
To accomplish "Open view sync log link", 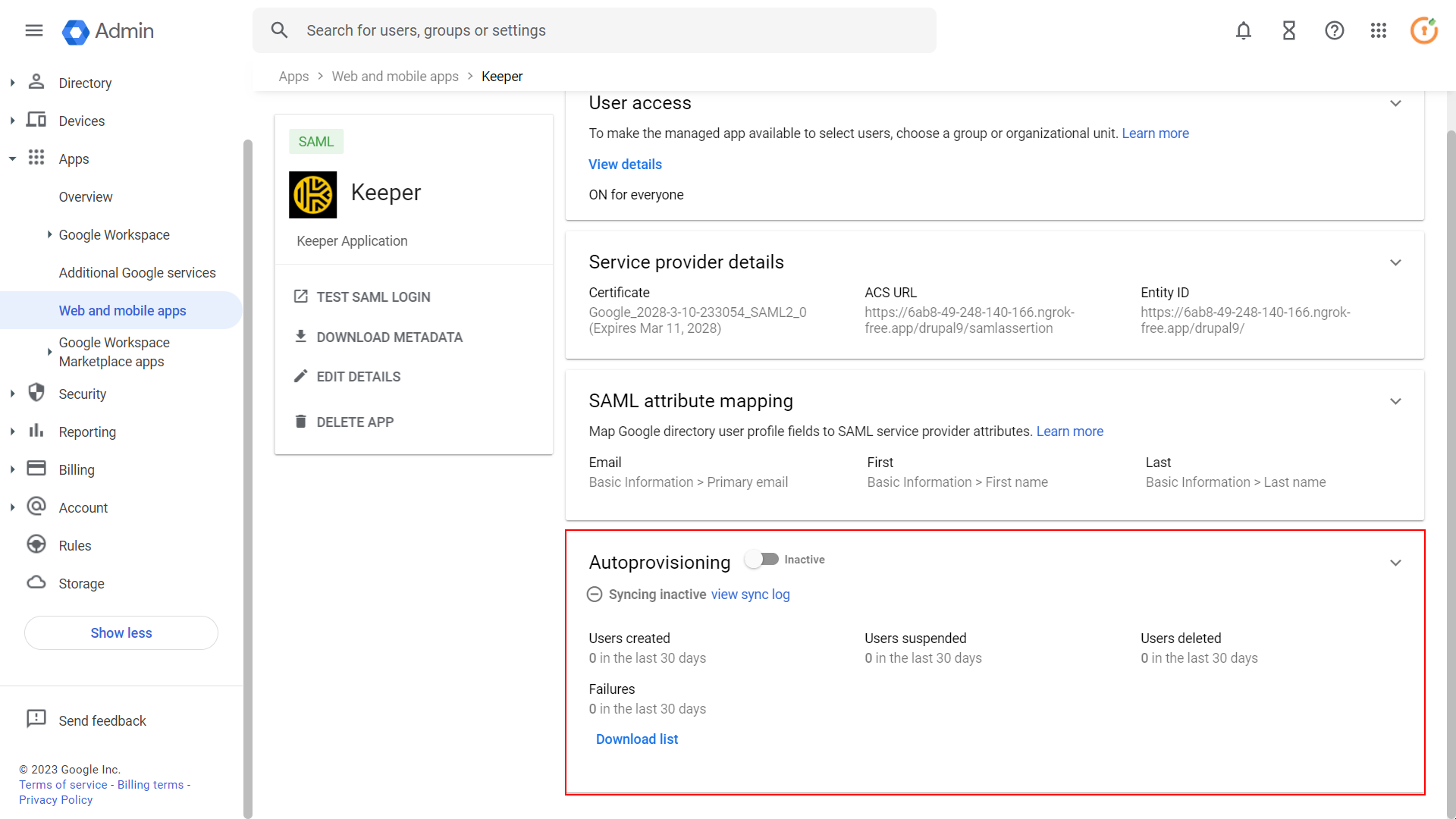I will [x=750, y=595].
